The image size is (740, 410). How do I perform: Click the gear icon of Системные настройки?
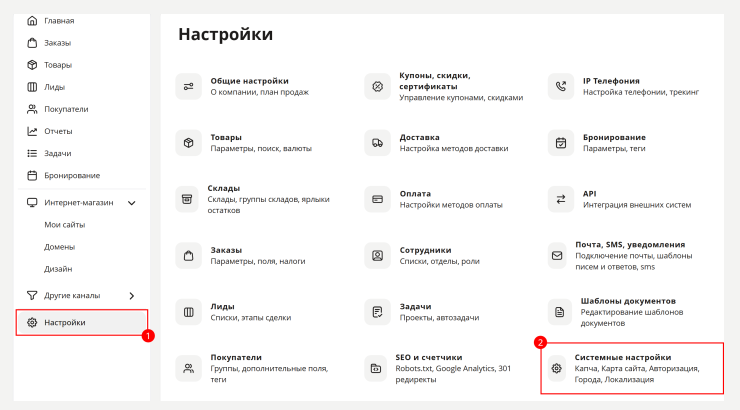[557, 368]
